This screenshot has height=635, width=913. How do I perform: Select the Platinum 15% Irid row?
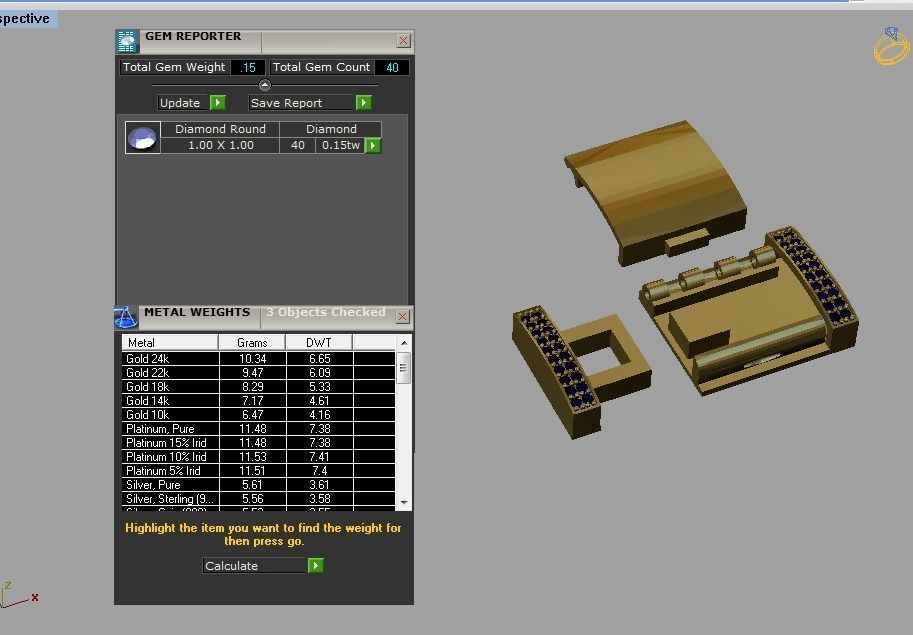coord(259,442)
